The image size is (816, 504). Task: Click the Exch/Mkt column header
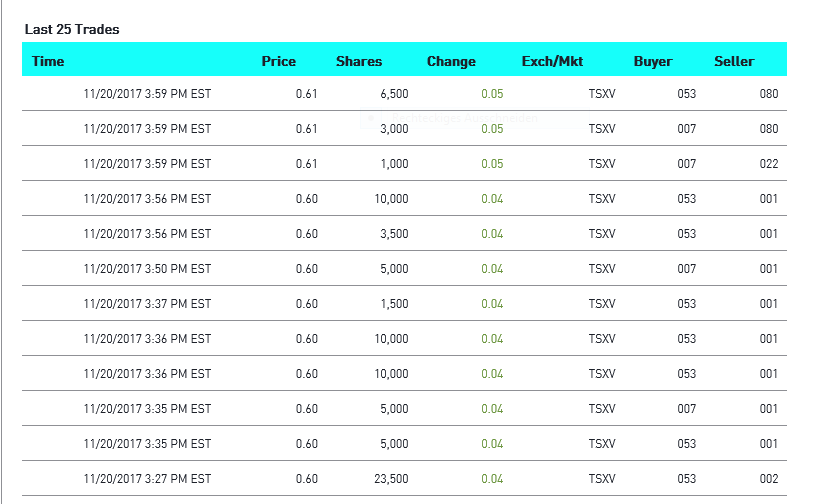coord(552,61)
